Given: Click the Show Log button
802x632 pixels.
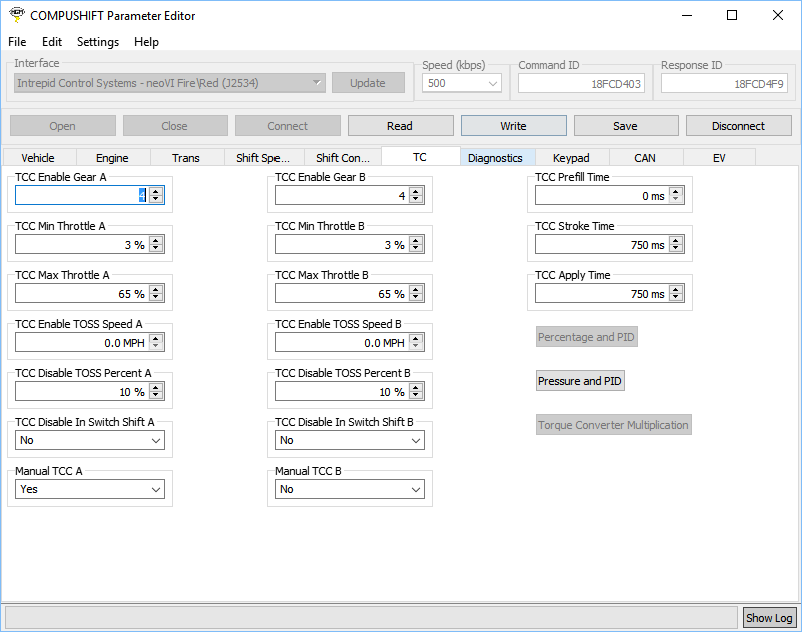Looking at the screenshot, I should coord(769,618).
